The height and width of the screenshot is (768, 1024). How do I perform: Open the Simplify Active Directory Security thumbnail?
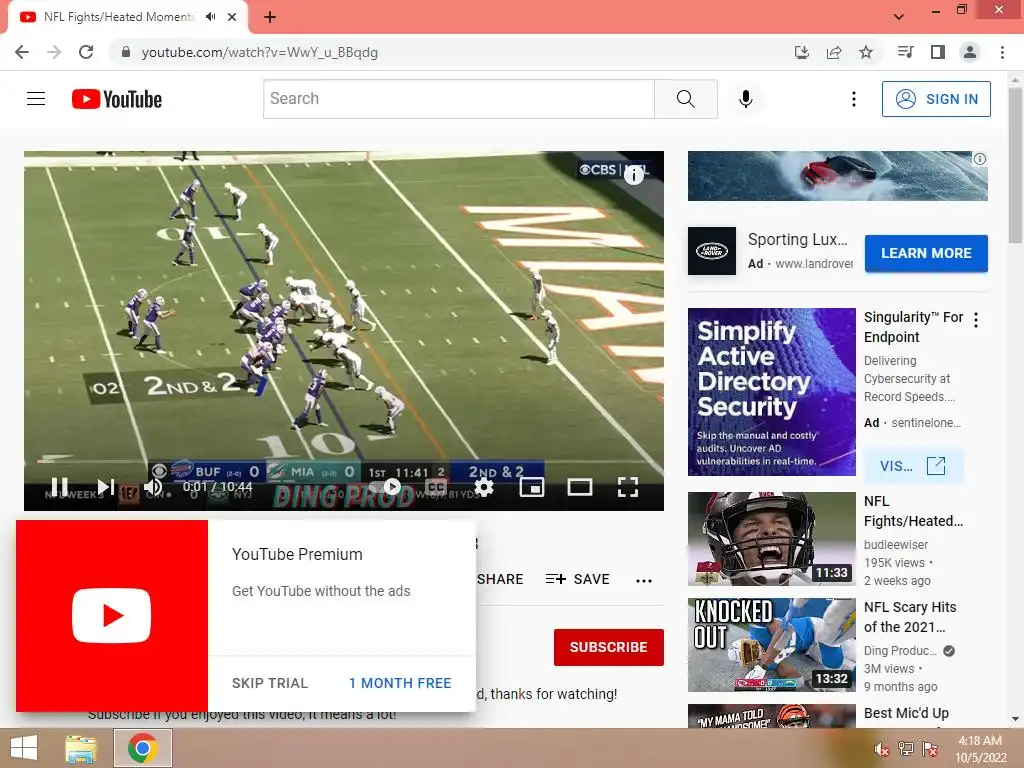(x=772, y=392)
